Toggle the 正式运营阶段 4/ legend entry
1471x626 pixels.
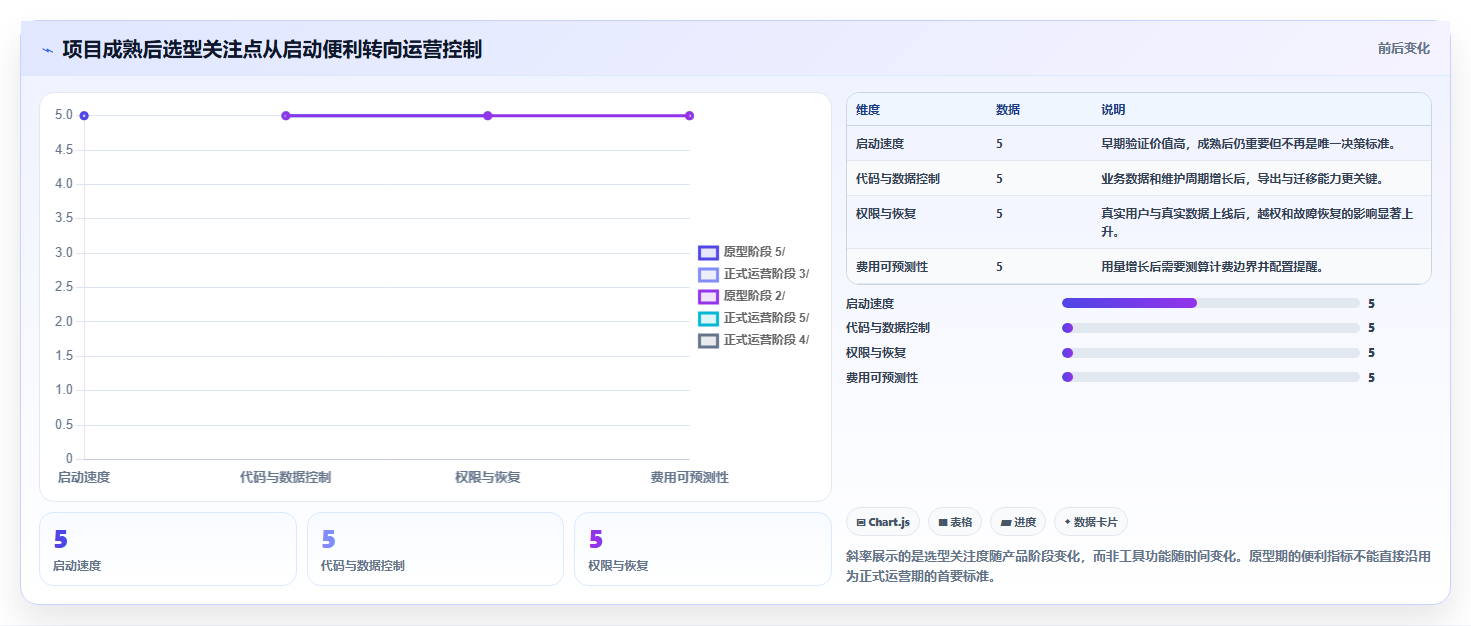(x=753, y=340)
